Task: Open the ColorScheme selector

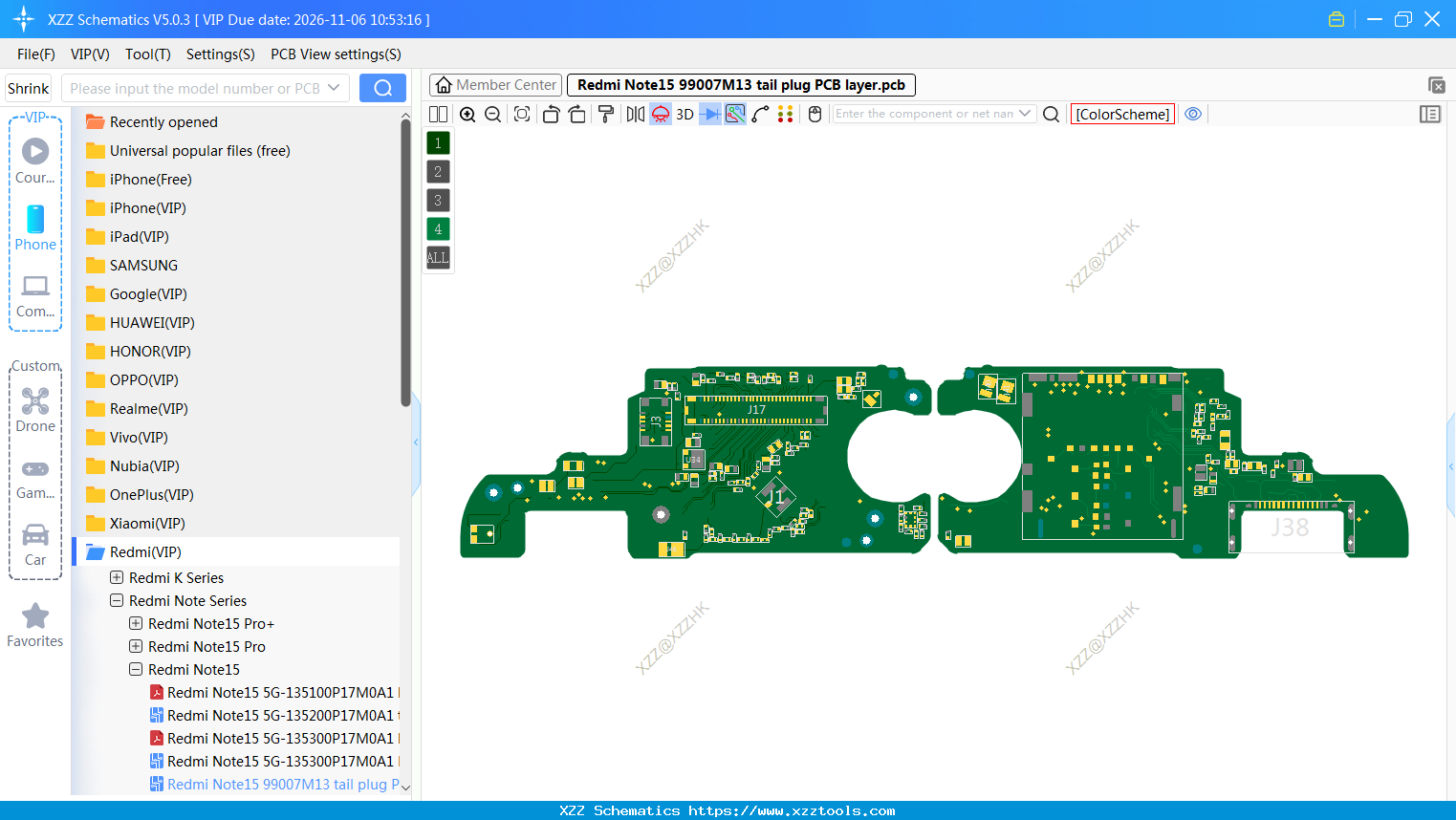Action: click(1122, 114)
